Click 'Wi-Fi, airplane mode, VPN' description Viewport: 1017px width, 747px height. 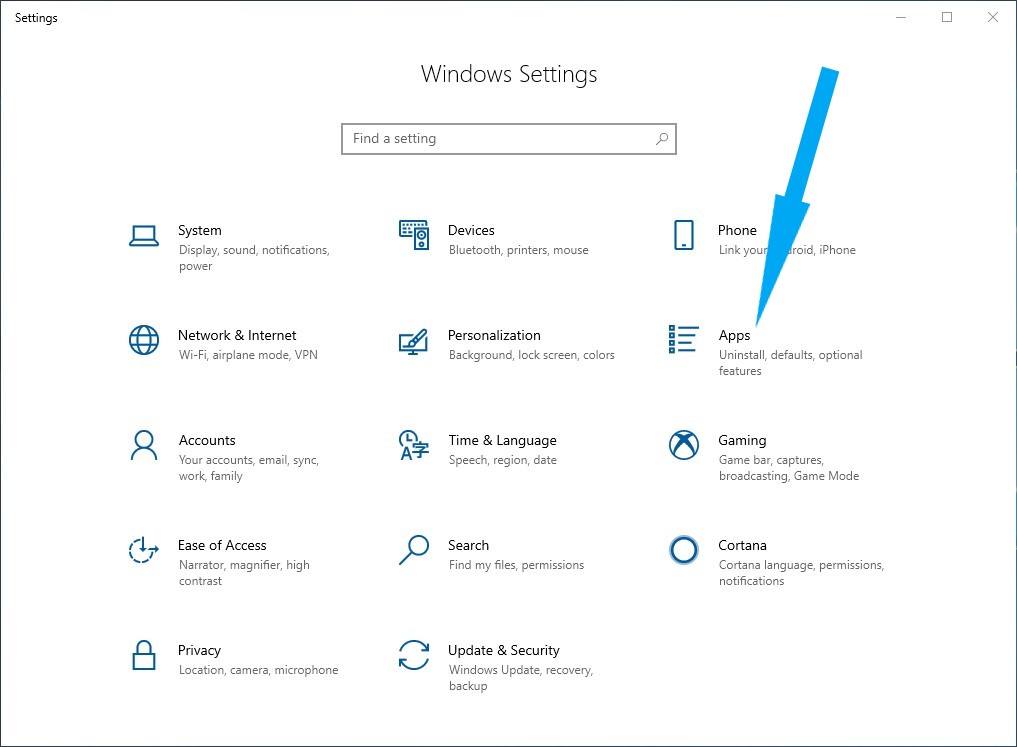pyautogui.click(x=248, y=355)
